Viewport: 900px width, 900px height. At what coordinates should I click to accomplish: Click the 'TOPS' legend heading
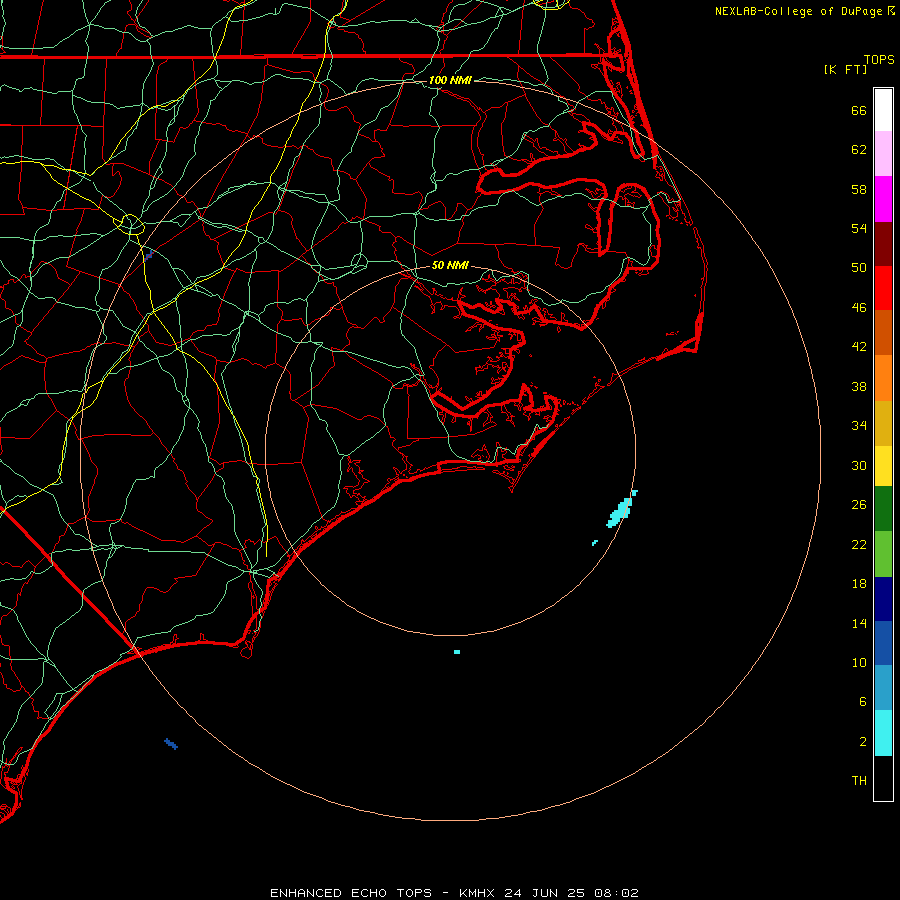click(x=879, y=60)
